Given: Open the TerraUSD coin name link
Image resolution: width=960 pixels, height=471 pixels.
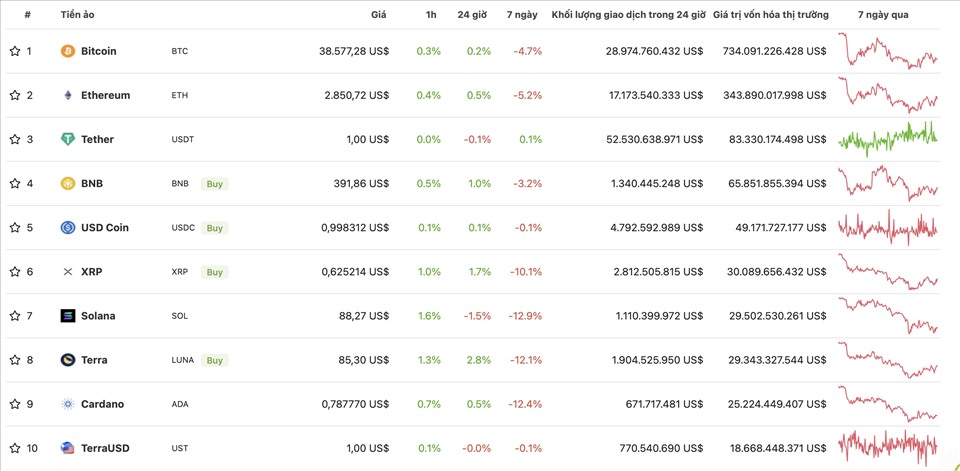Looking at the screenshot, I should coord(107,448).
